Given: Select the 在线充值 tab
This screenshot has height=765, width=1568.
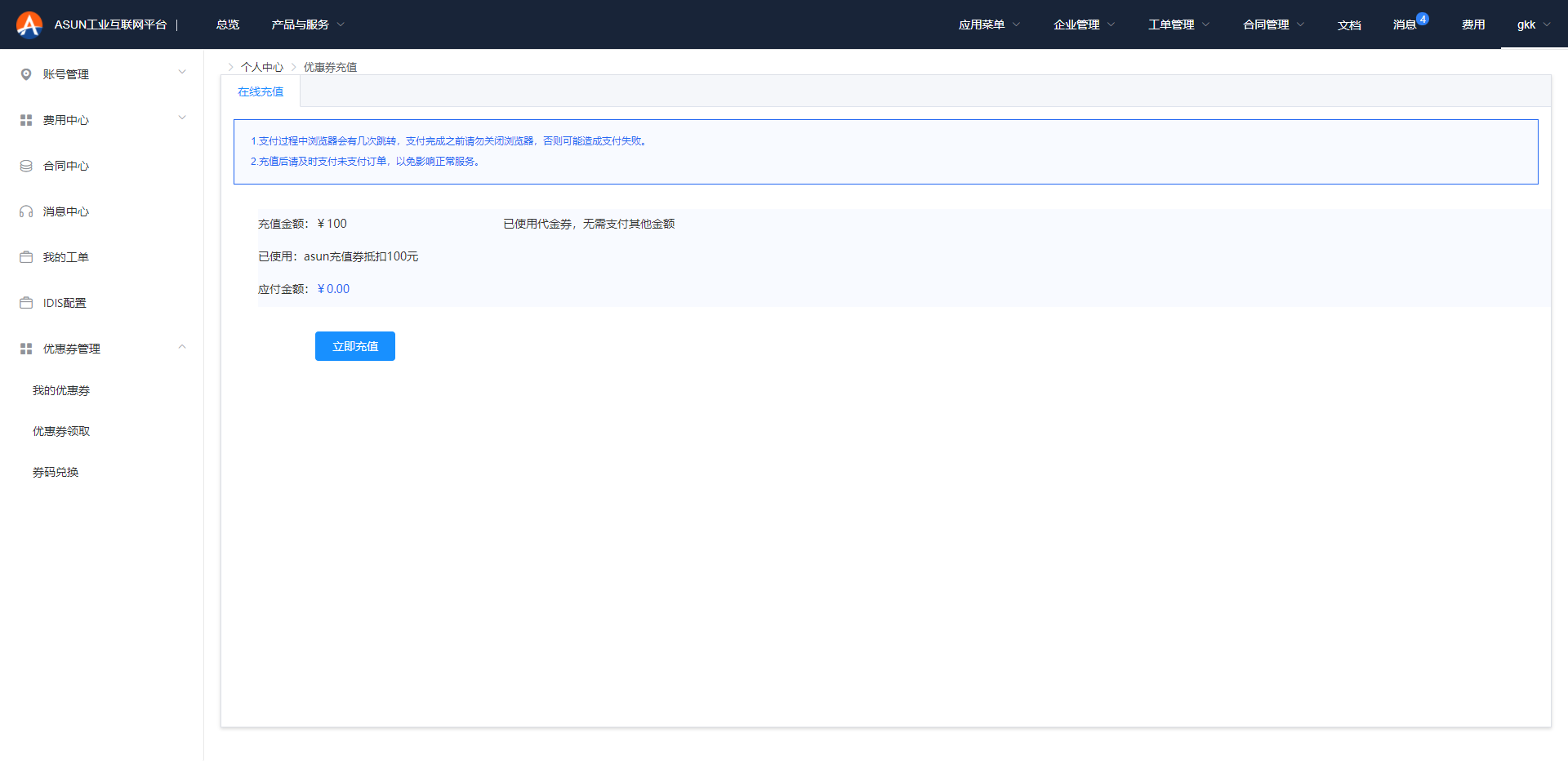Looking at the screenshot, I should (261, 91).
